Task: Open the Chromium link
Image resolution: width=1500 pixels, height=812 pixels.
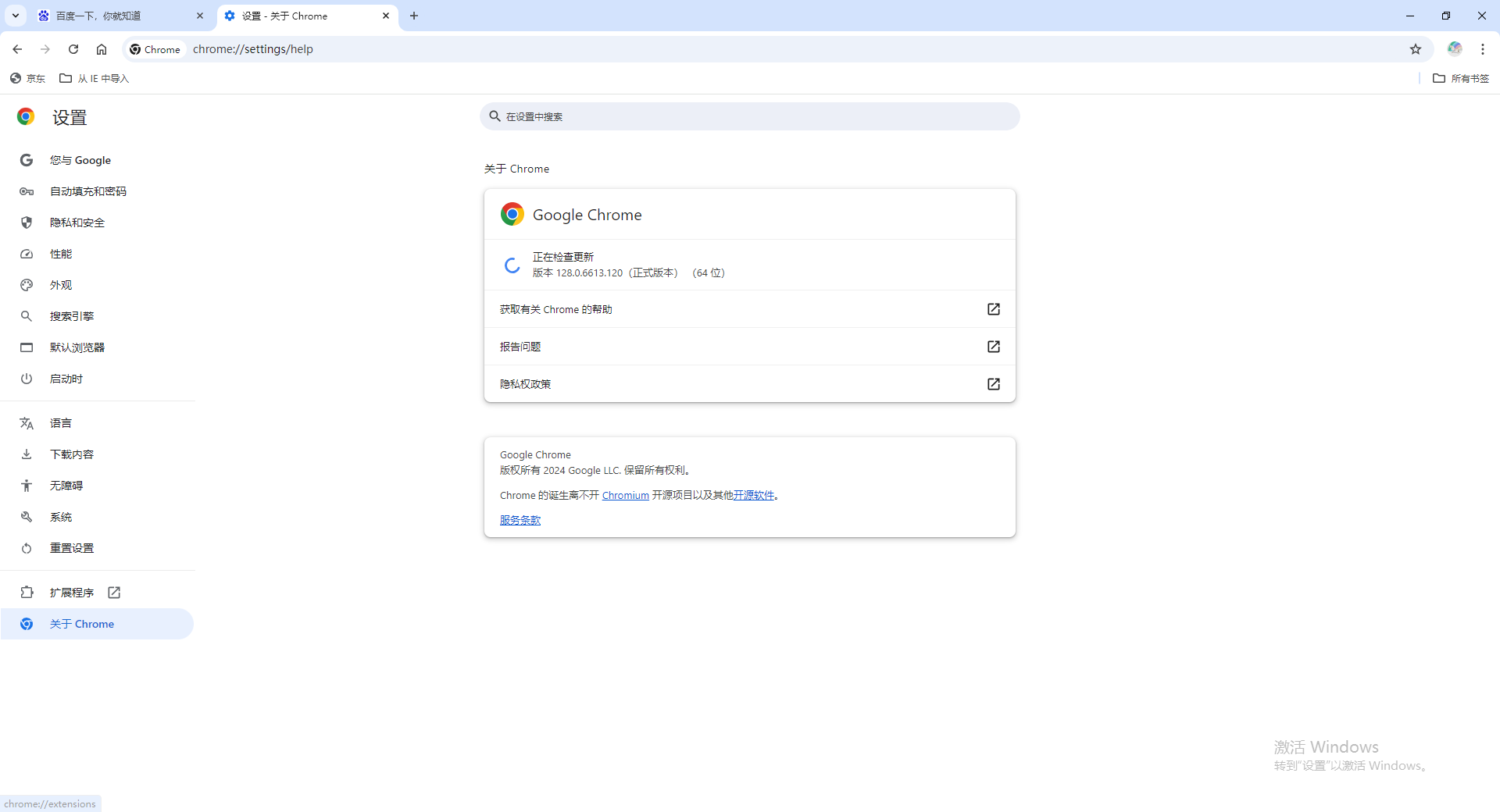Action: pyautogui.click(x=626, y=495)
